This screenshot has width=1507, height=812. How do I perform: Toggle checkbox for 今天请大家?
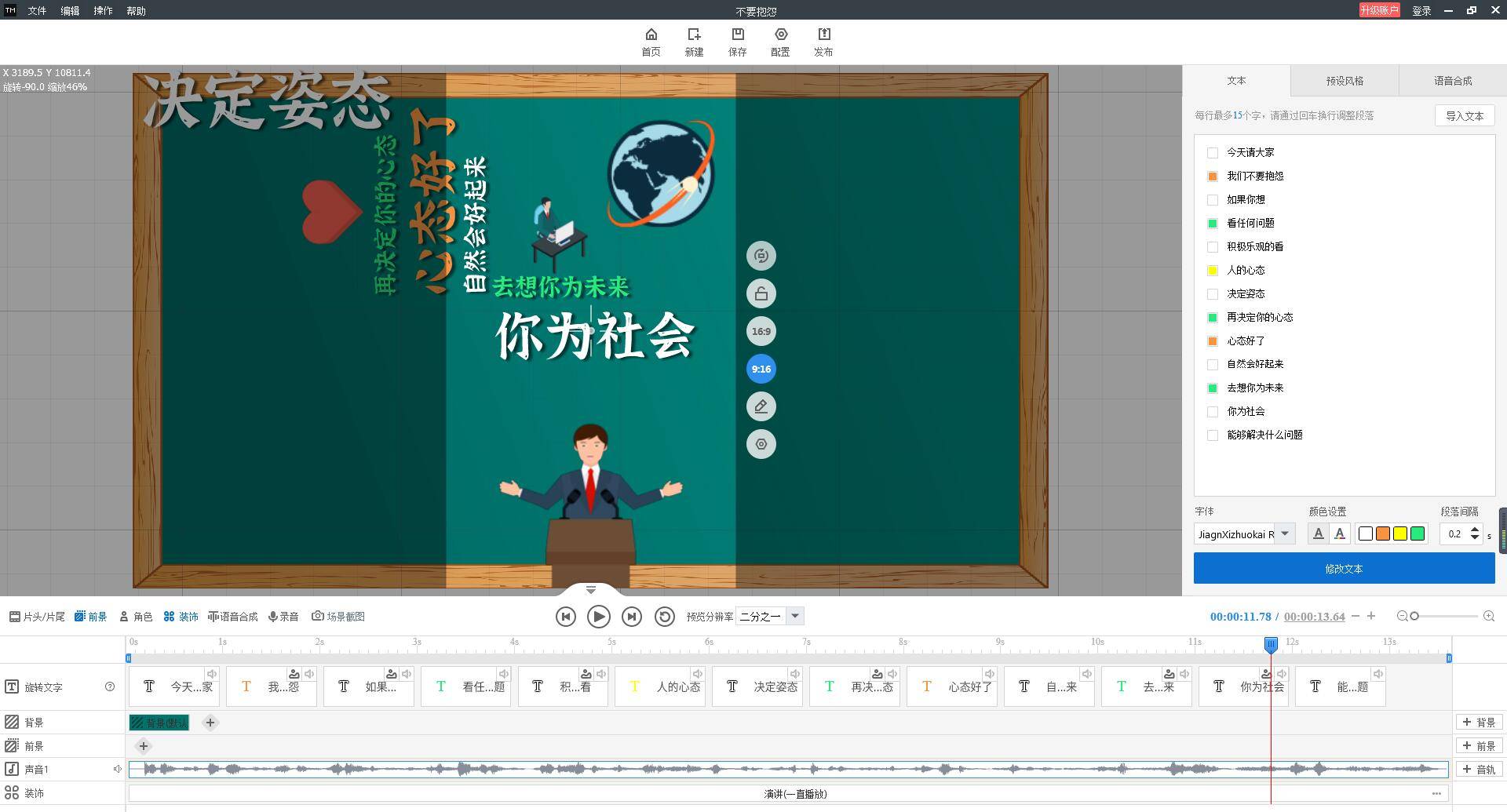[x=1213, y=153]
